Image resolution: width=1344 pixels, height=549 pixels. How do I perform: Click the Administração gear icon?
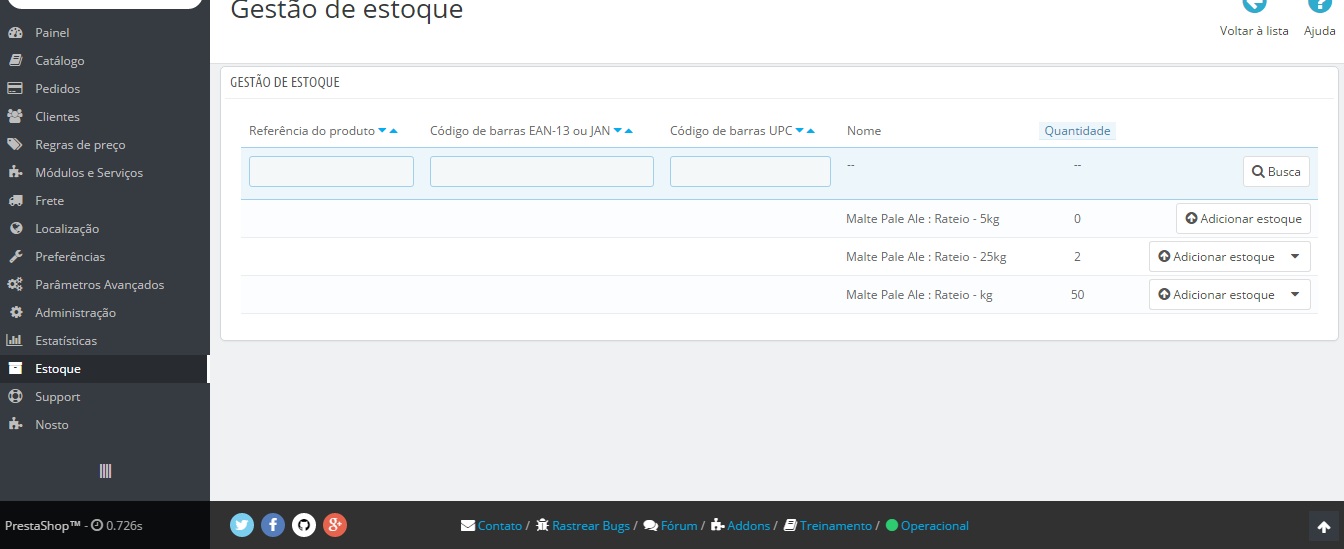pos(15,313)
